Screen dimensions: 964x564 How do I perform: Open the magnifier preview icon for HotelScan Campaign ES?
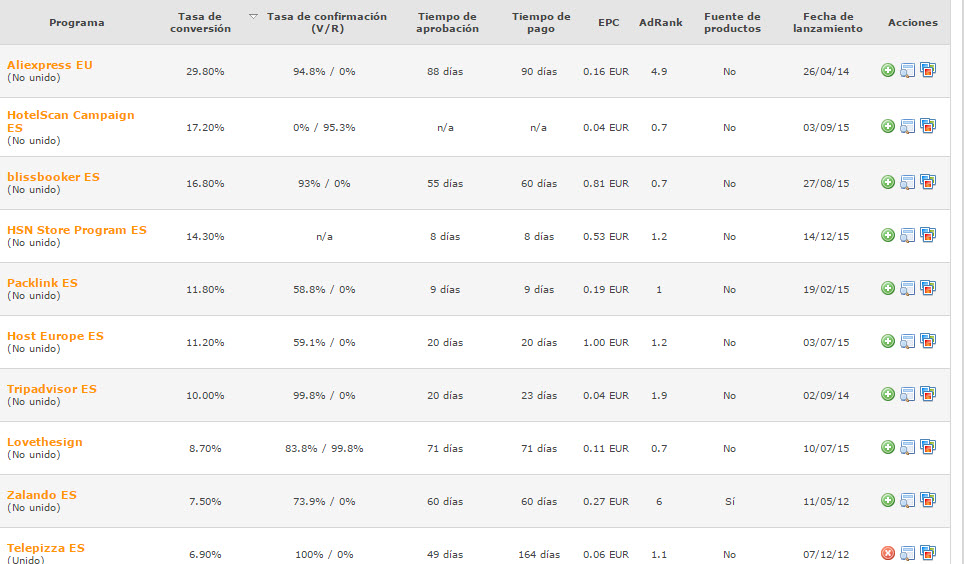907,126
